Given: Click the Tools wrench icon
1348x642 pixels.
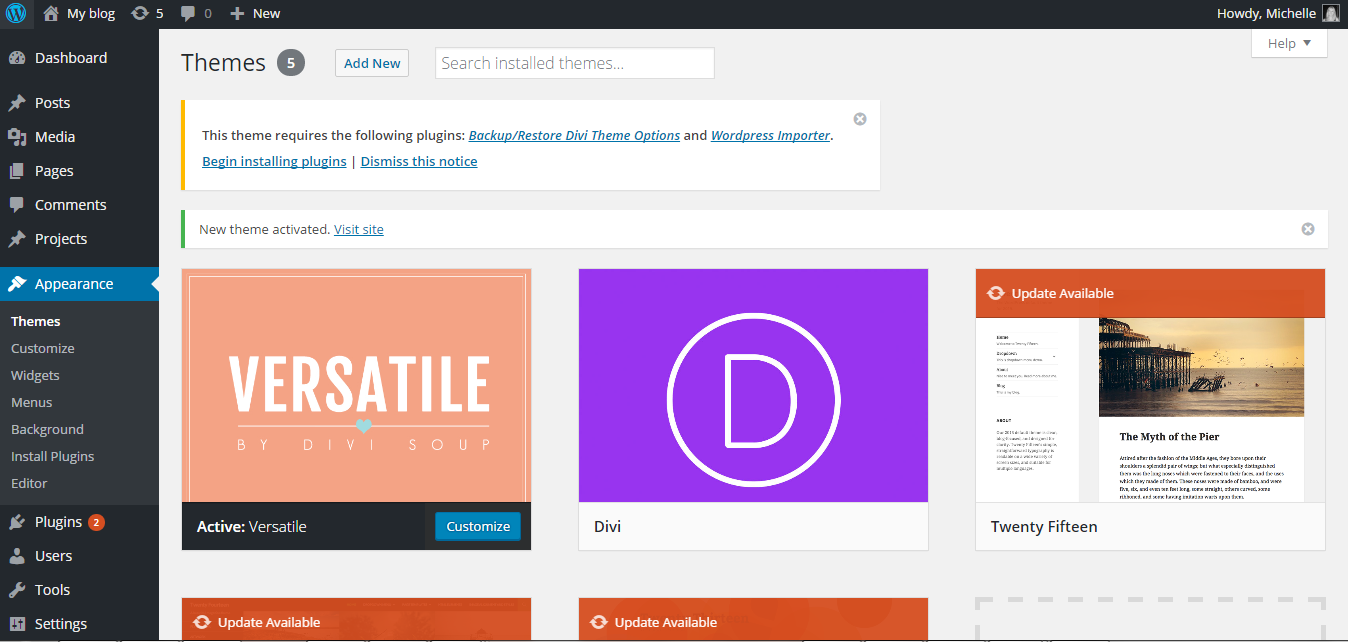Looking at the screenshot, I should [17, 590].
